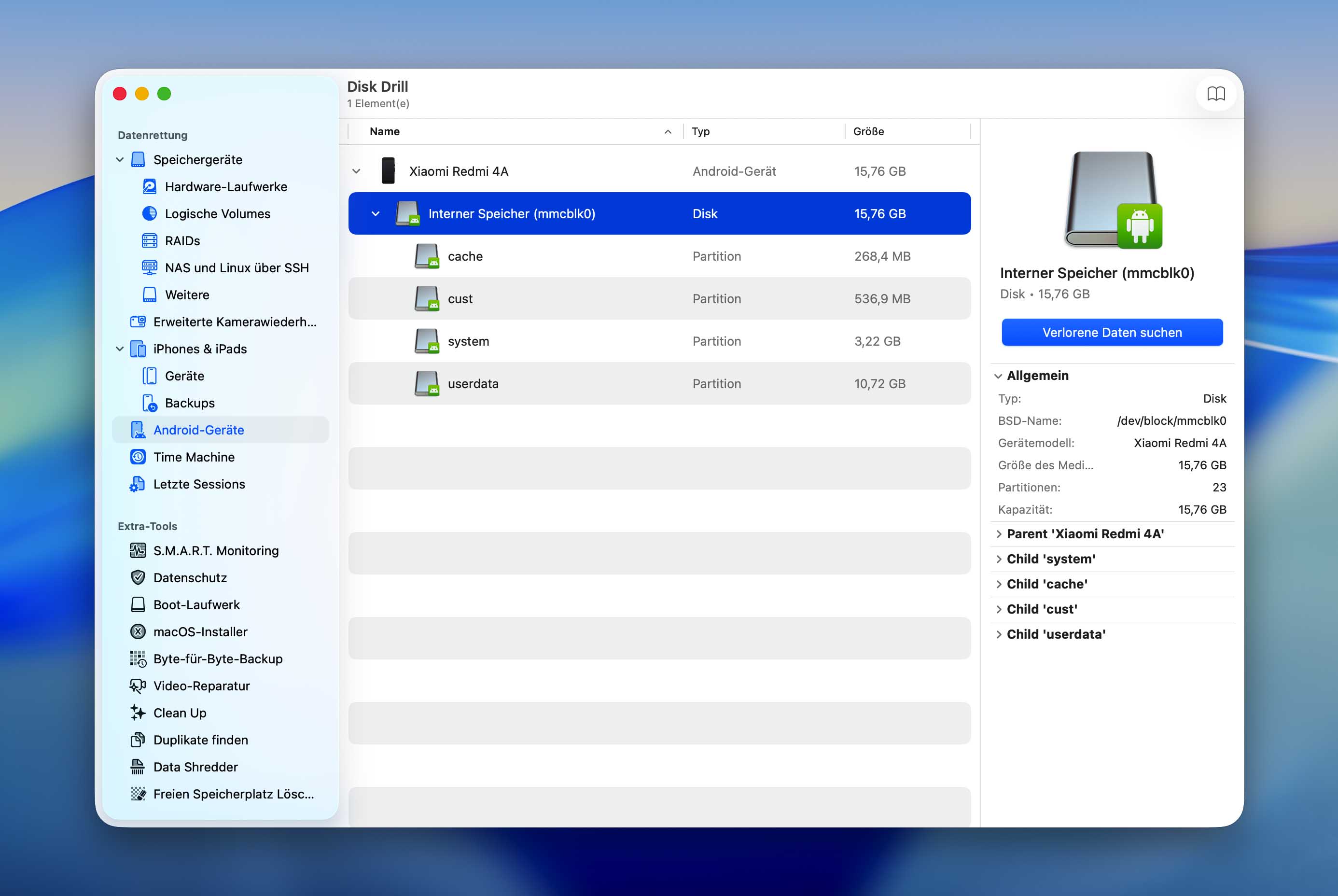Viewport: 1338px width, 896px height.
Task: Click the Freien Speicherplatz Löschen icon
Action: (138, 794)
